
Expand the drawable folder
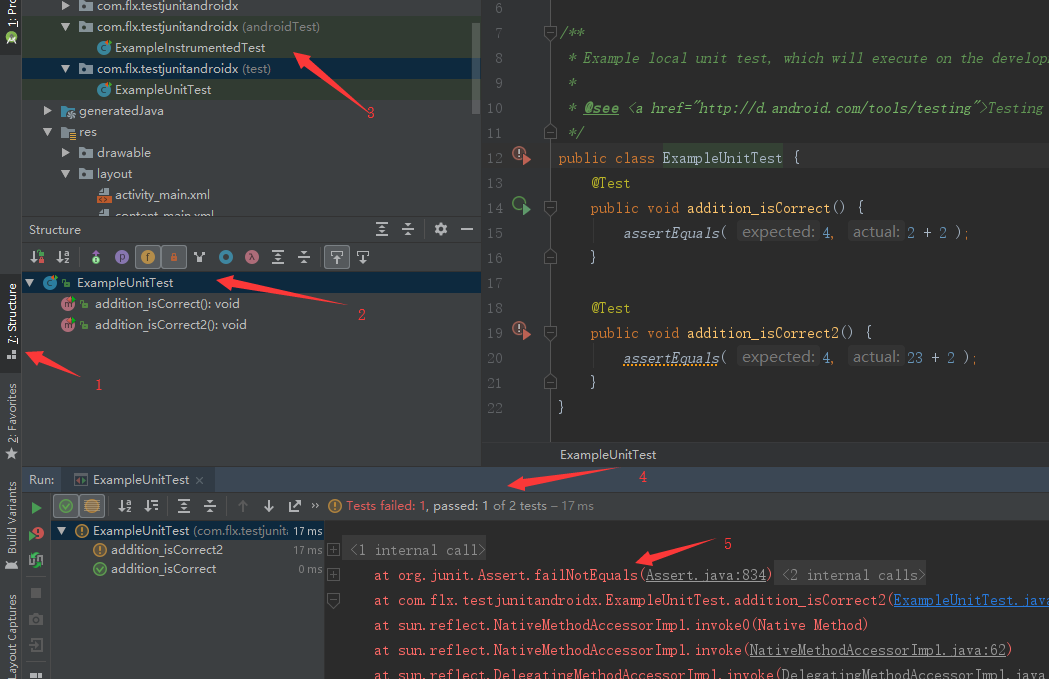66,153
